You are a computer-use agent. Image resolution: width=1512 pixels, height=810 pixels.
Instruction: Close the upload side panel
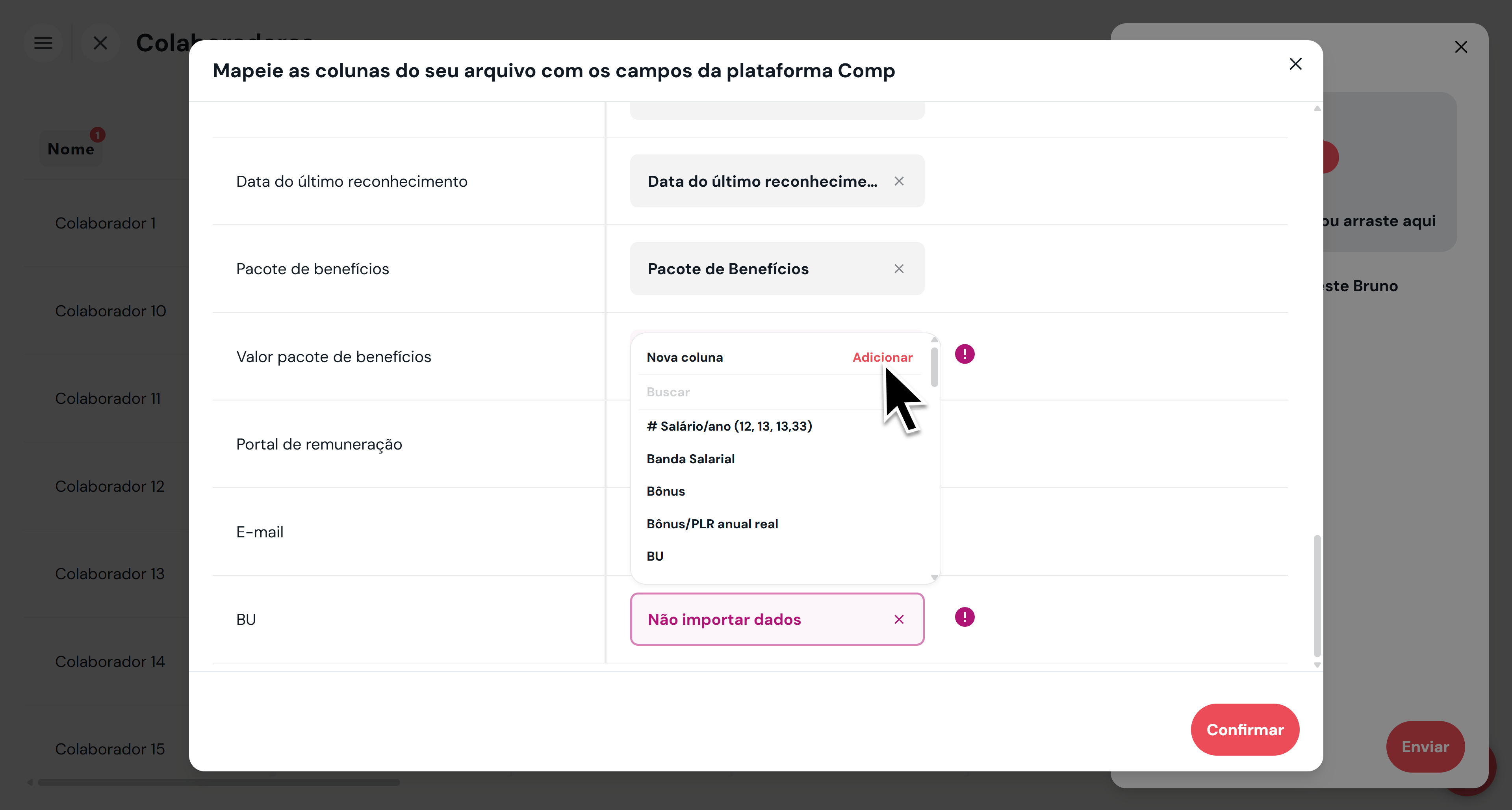1461,47
